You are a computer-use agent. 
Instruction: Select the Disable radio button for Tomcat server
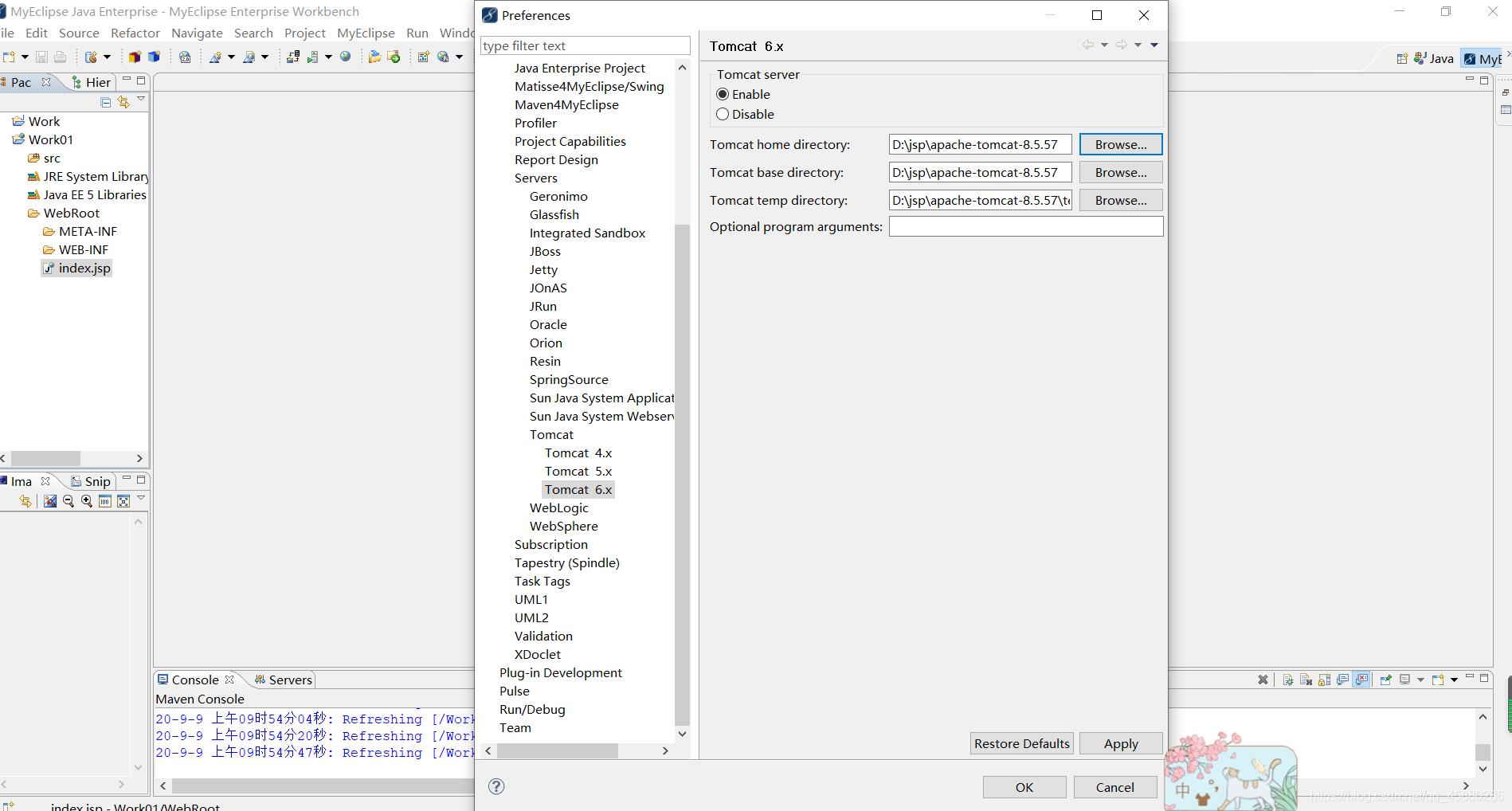point(723,114)
